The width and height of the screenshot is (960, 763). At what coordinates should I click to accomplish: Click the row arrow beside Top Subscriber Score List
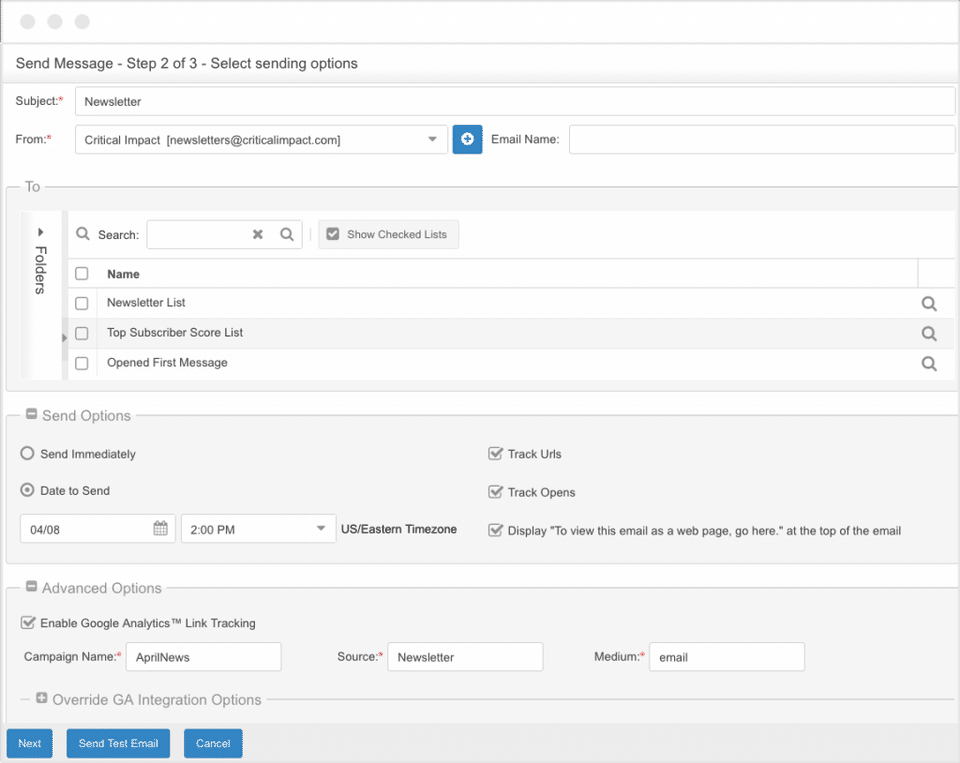(64, 337)
